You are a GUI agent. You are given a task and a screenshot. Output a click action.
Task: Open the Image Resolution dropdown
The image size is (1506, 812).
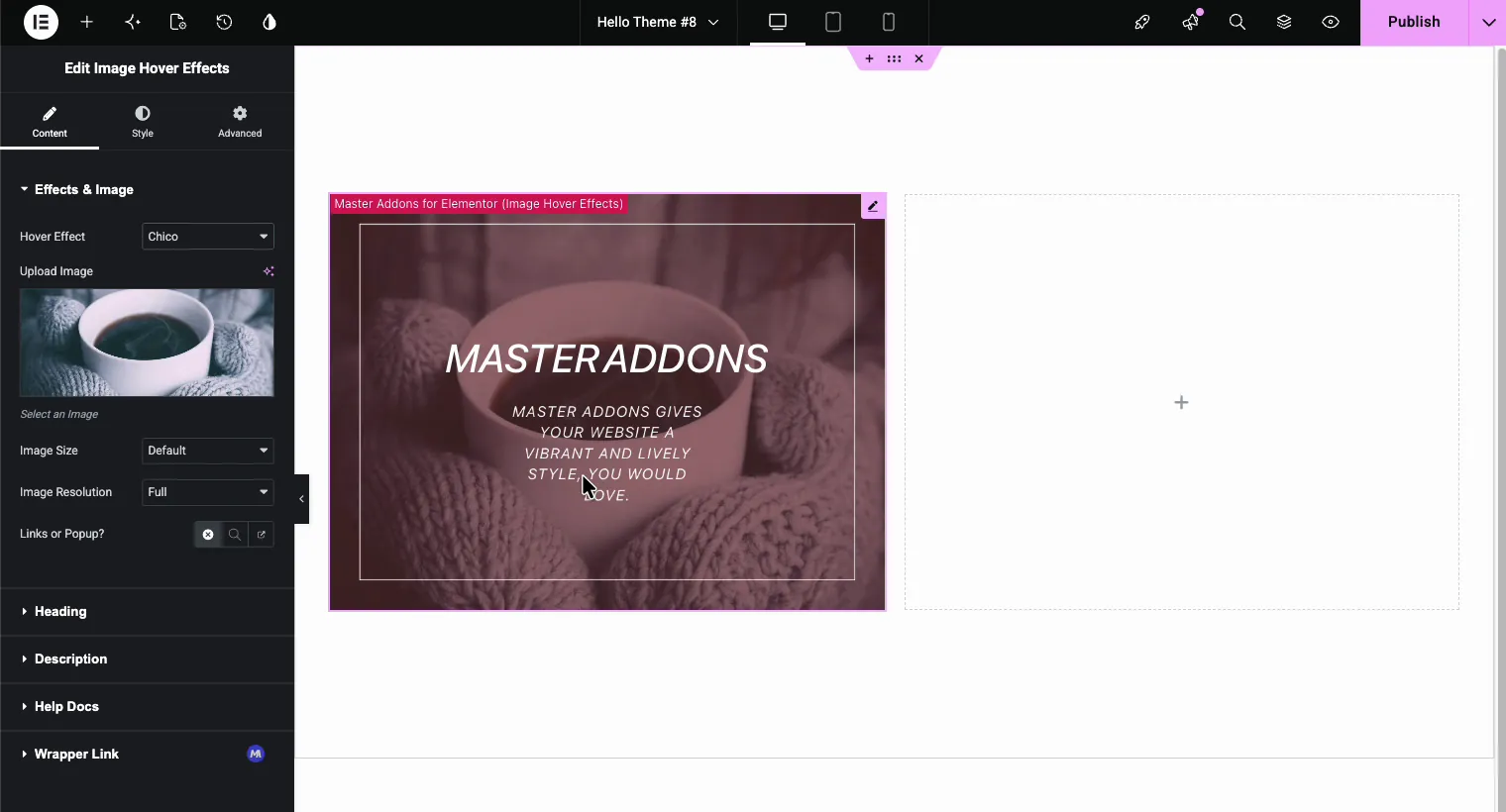[x=208, y=492]
